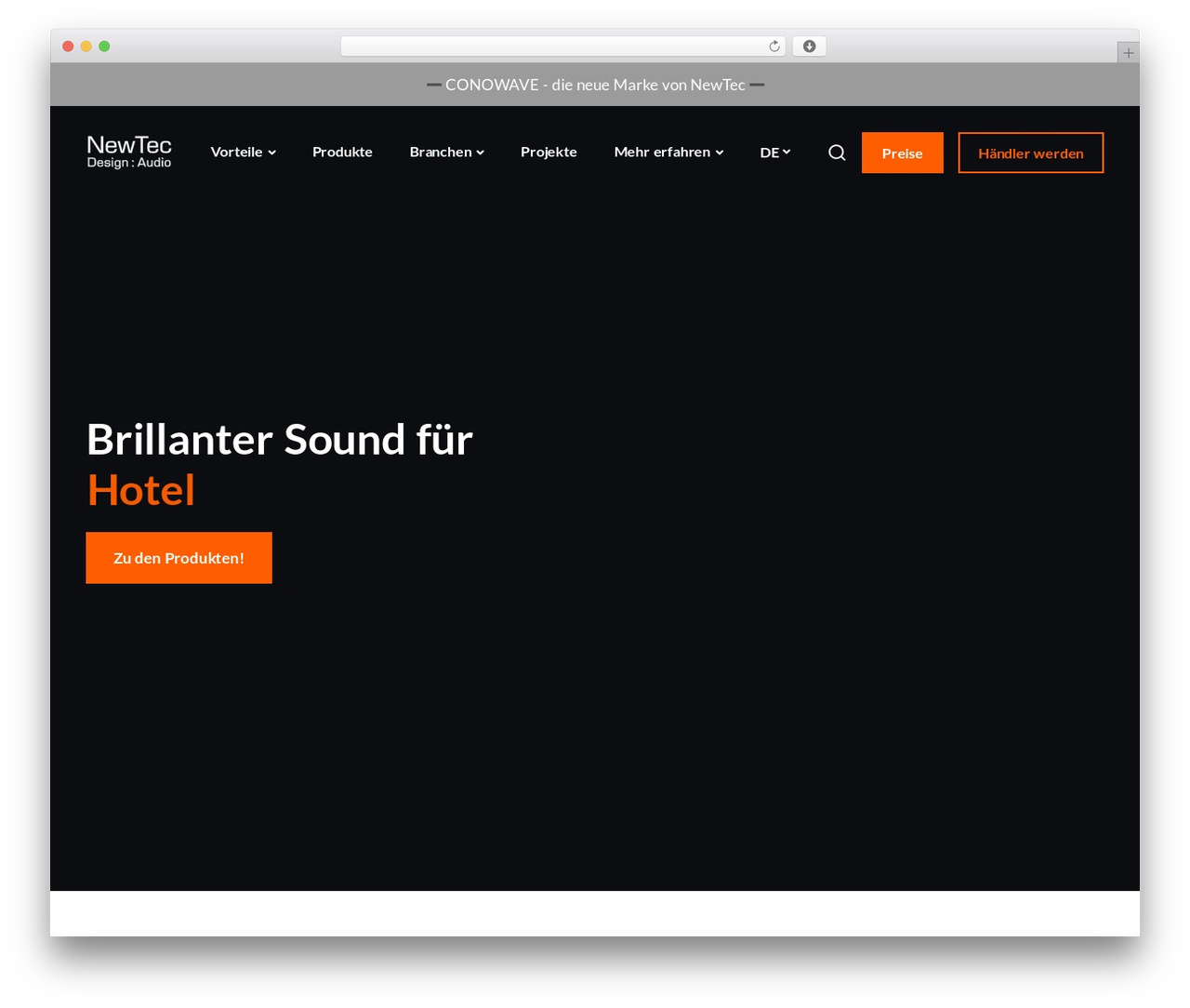
Task: Click the Brillanter Sound für headline
Action: tap(280, 439)
